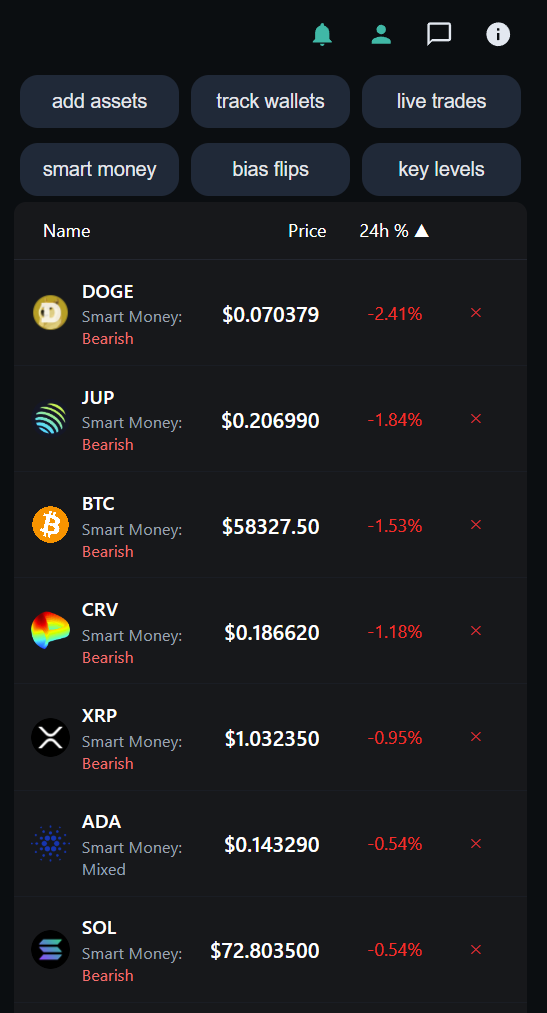Click the DOGE coin logo
This screenshot has height=1013, width=547.
50,313
